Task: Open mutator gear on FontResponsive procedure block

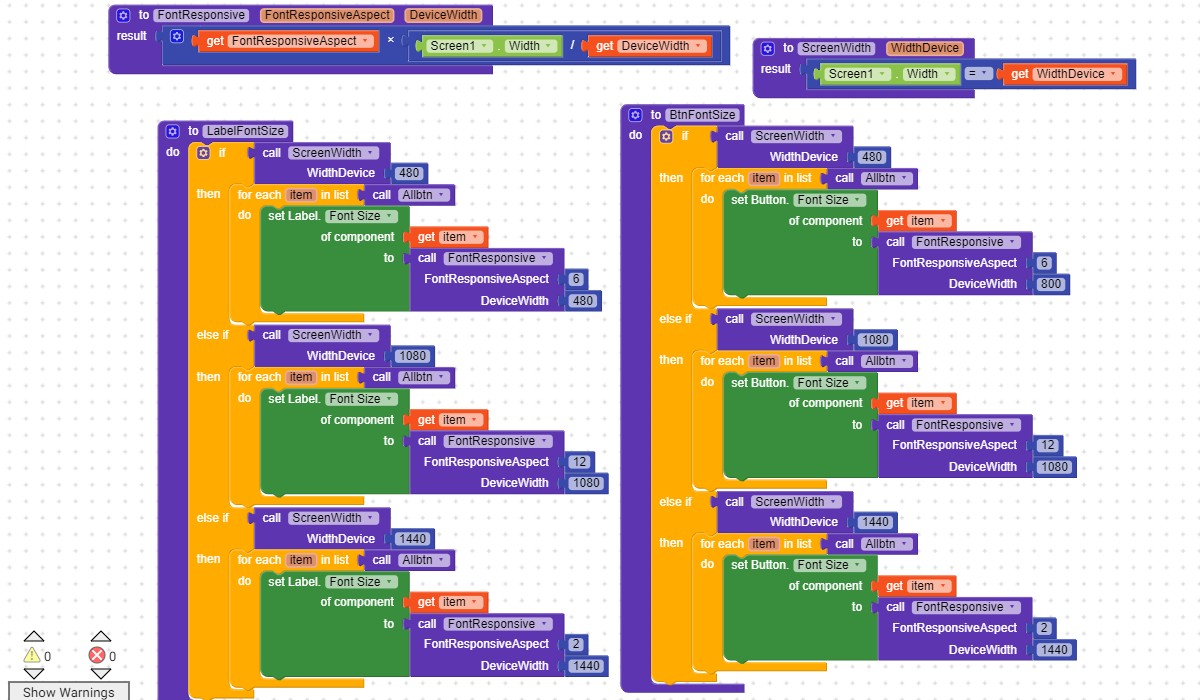Action: pyautogui.click(x=123, y=15)
